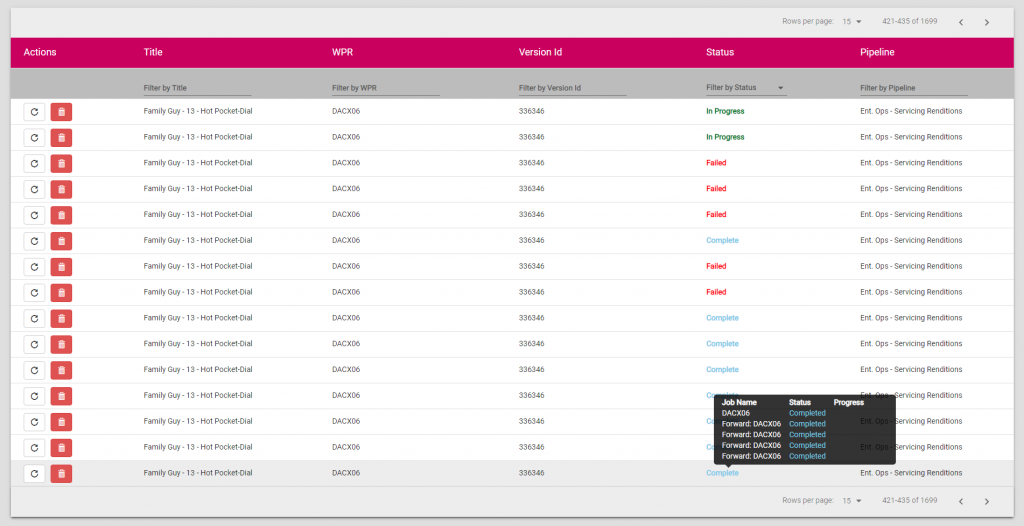This screenshot has height=526, width=1024.
Task: Click refresh icon on first Failed row
Action: coord(34,163)
